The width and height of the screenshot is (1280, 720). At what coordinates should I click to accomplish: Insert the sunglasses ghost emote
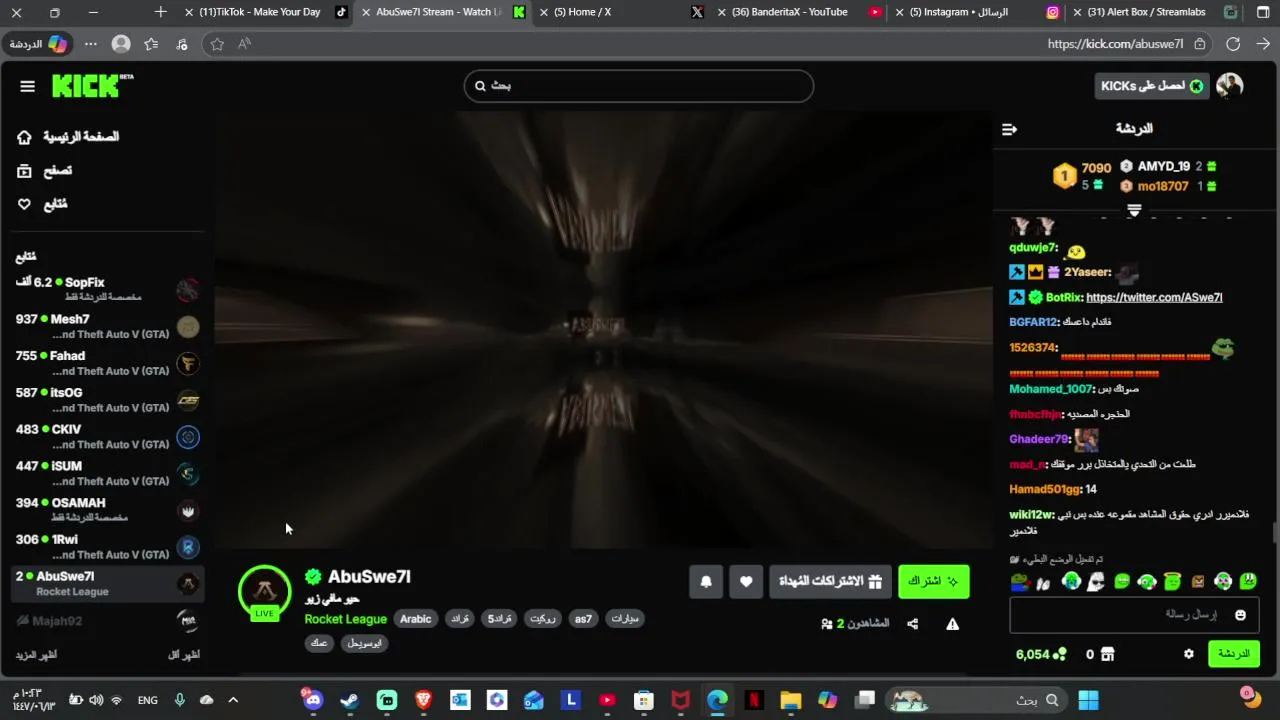click(1096, 581)
